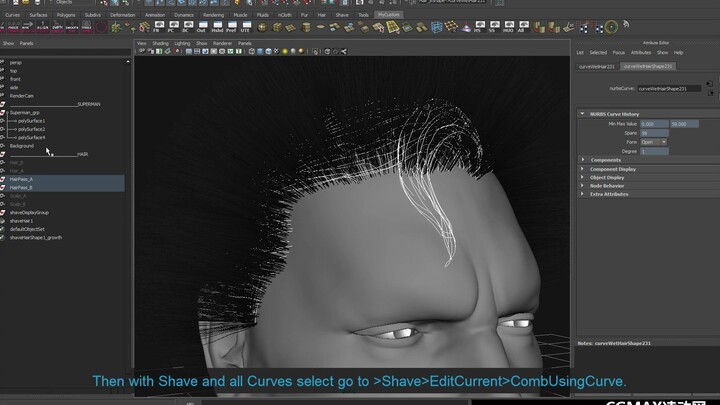Open viewport Lighting menu

coord(182,44)
